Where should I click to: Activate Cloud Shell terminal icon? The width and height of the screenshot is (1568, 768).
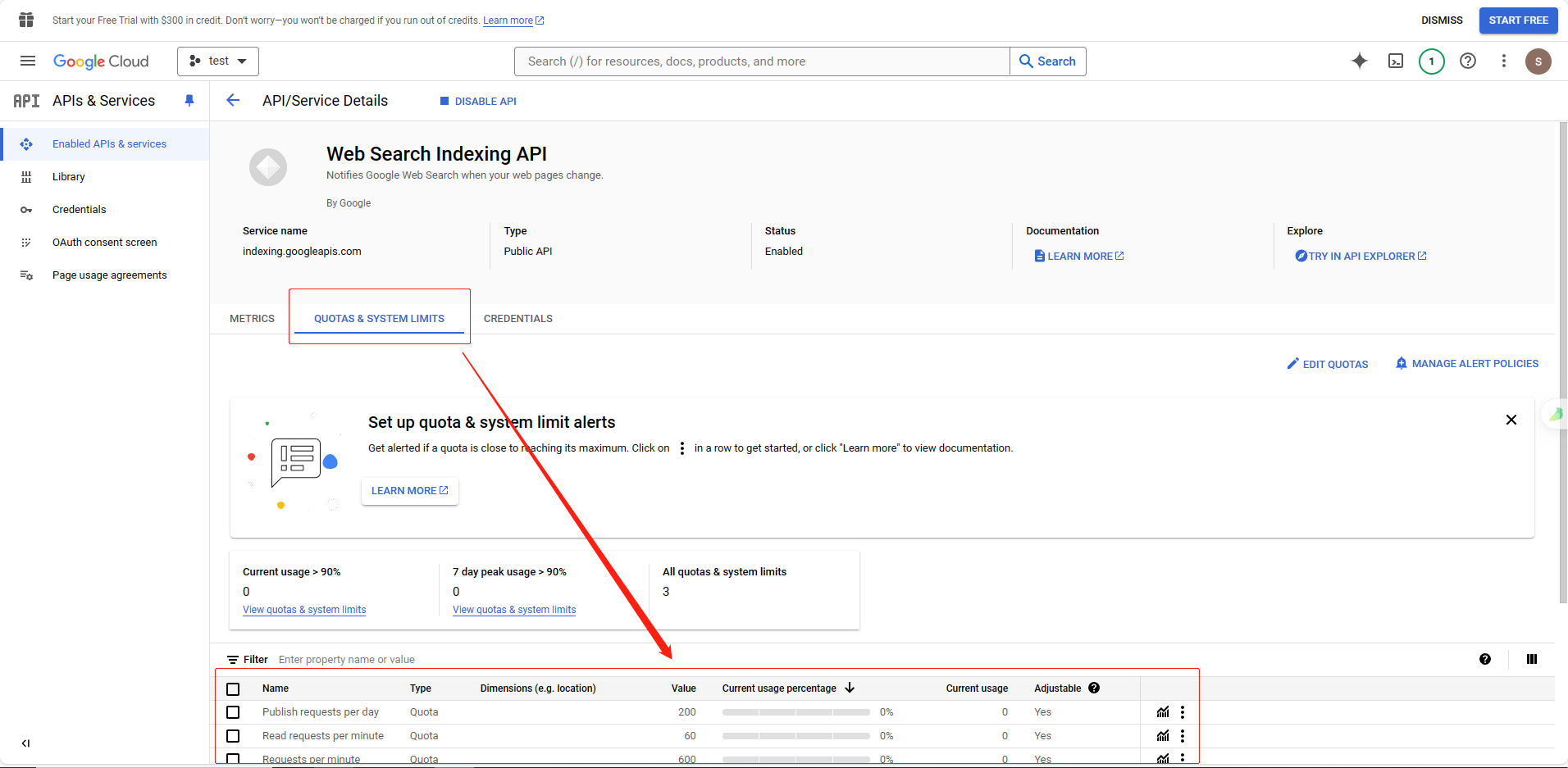1395,61
